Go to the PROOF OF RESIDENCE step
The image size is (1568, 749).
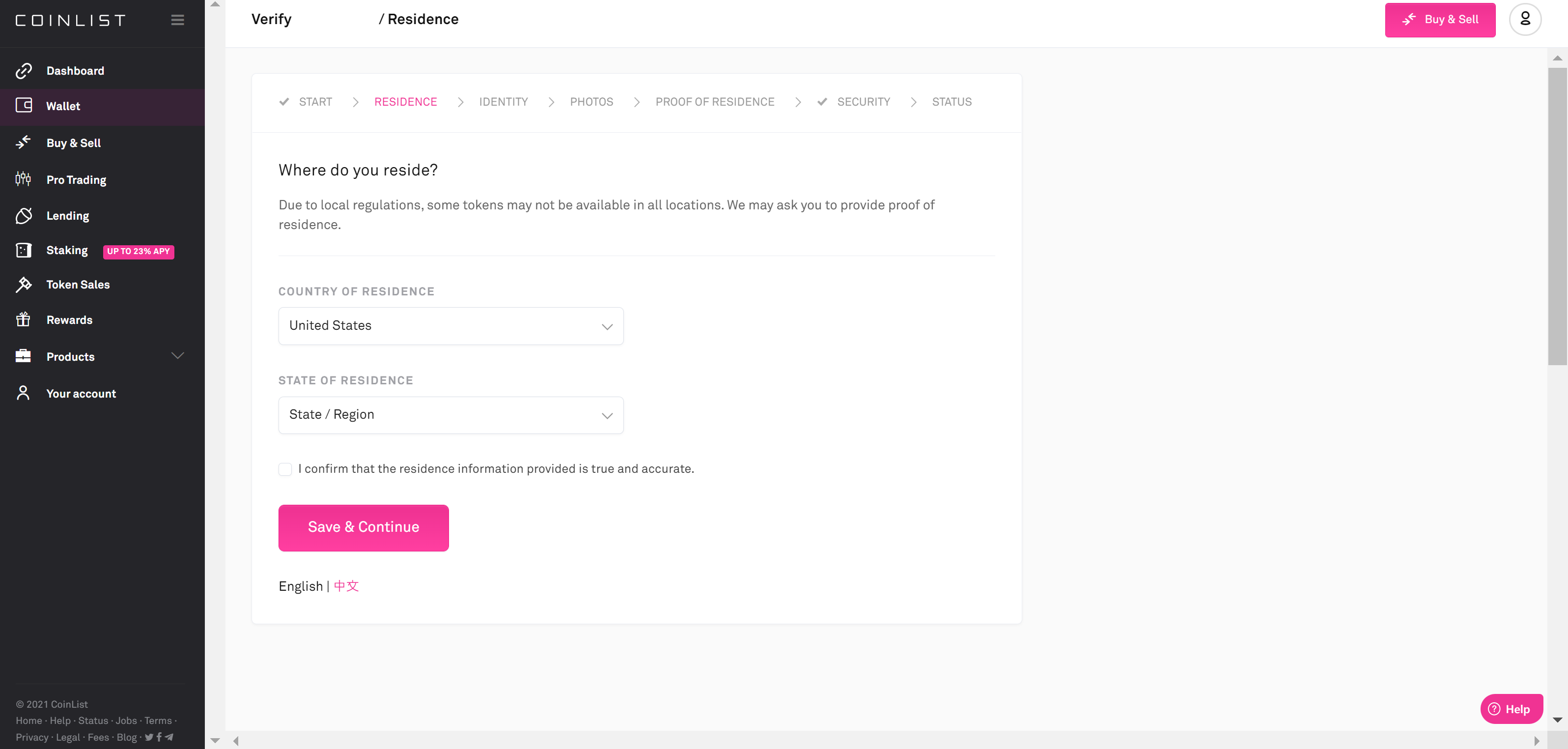715,102
